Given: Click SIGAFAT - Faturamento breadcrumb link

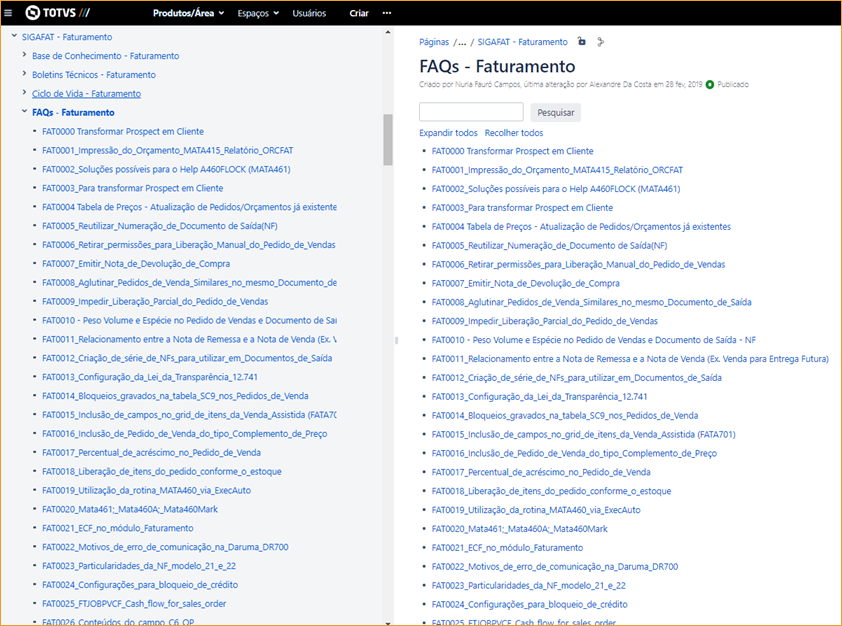Looking at the screenshot, I should tap(522, 42).
